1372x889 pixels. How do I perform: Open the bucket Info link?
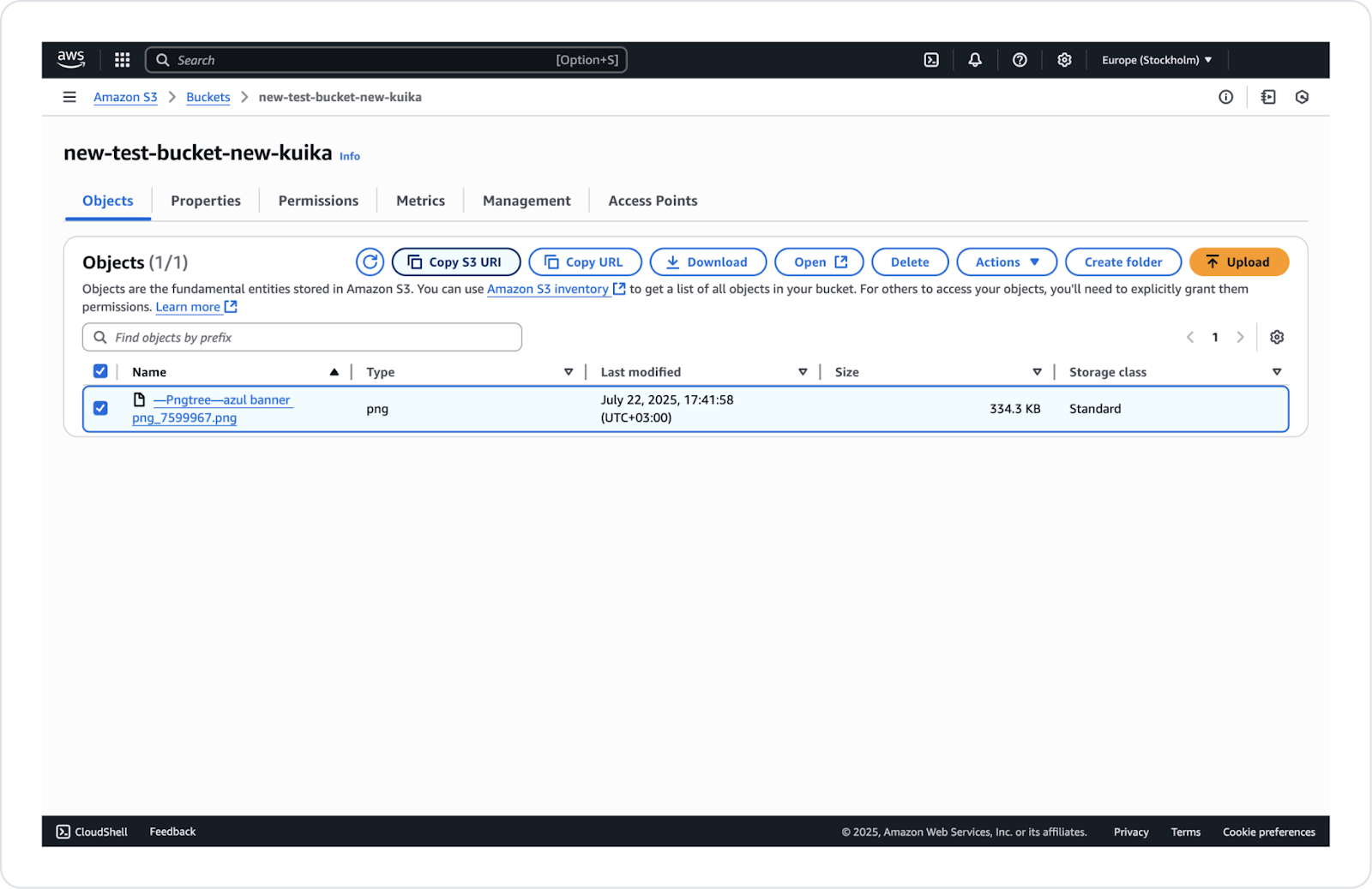(x=350, y=156)
